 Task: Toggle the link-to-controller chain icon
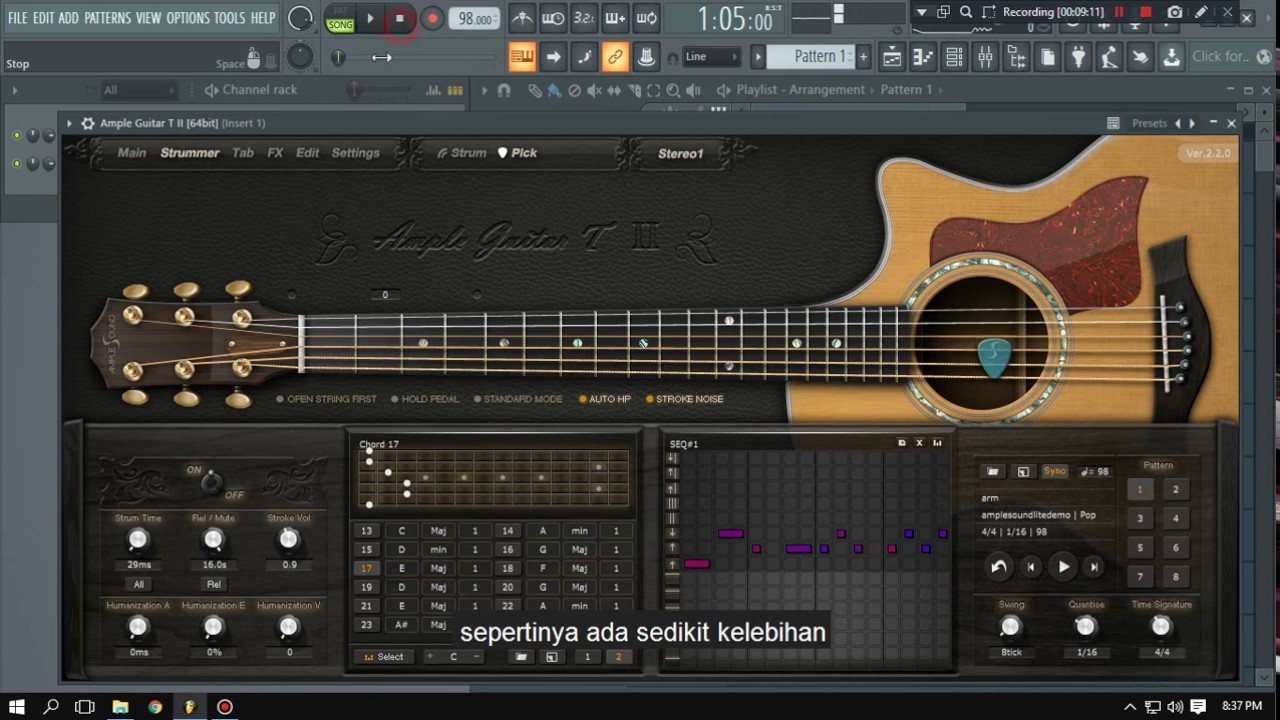click(615, 57)
